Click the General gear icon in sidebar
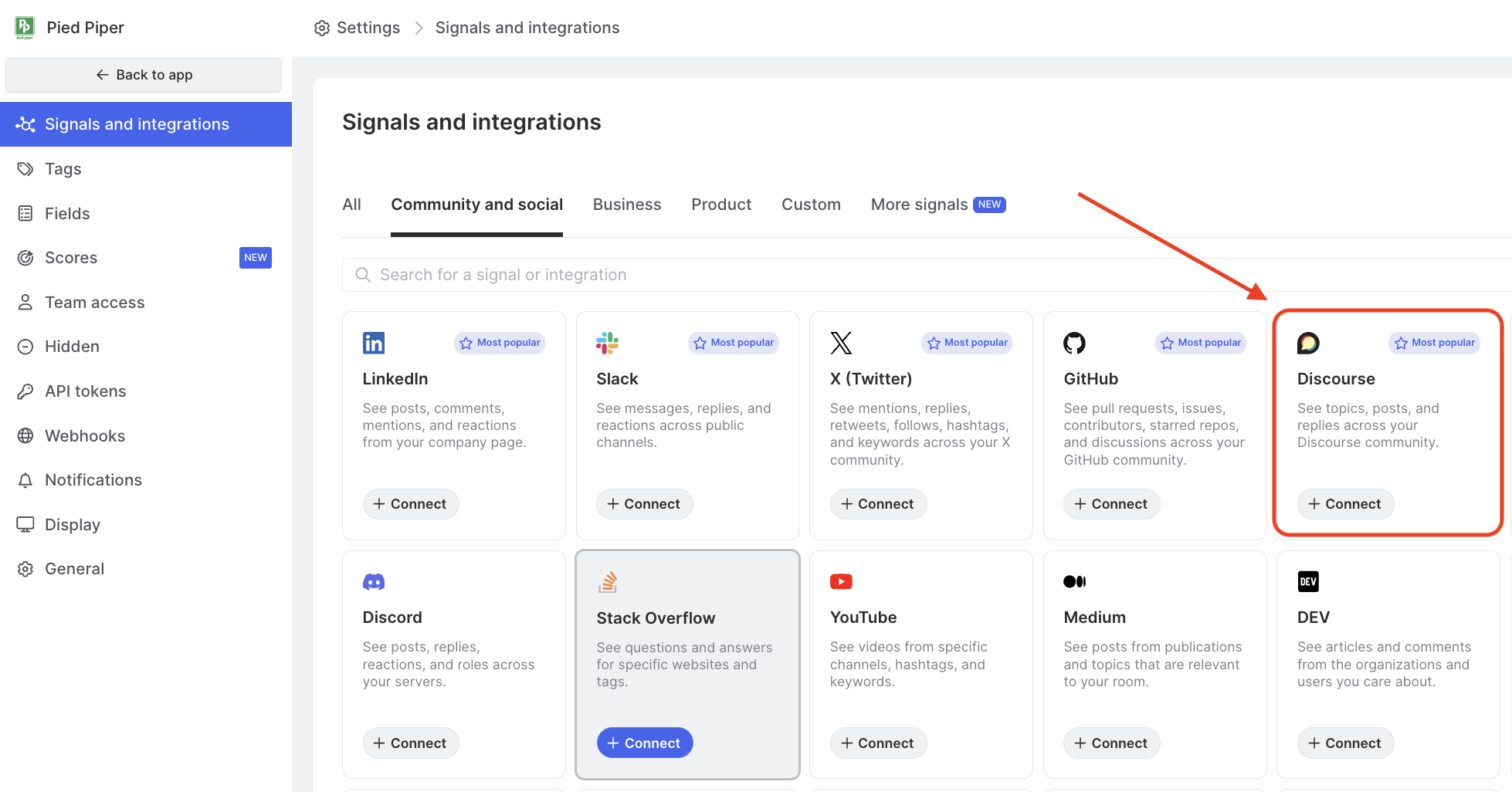Screen dimensions: 1512x792 pos(25,569)
